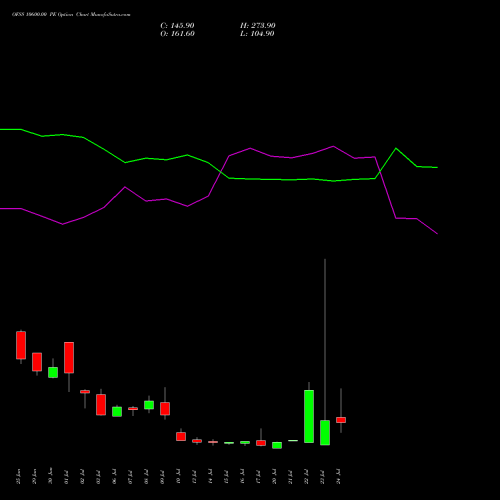Click the first red candle for 25 Jun
The width and height of the screenshot is (500, 500).
[x=21, y=345]
